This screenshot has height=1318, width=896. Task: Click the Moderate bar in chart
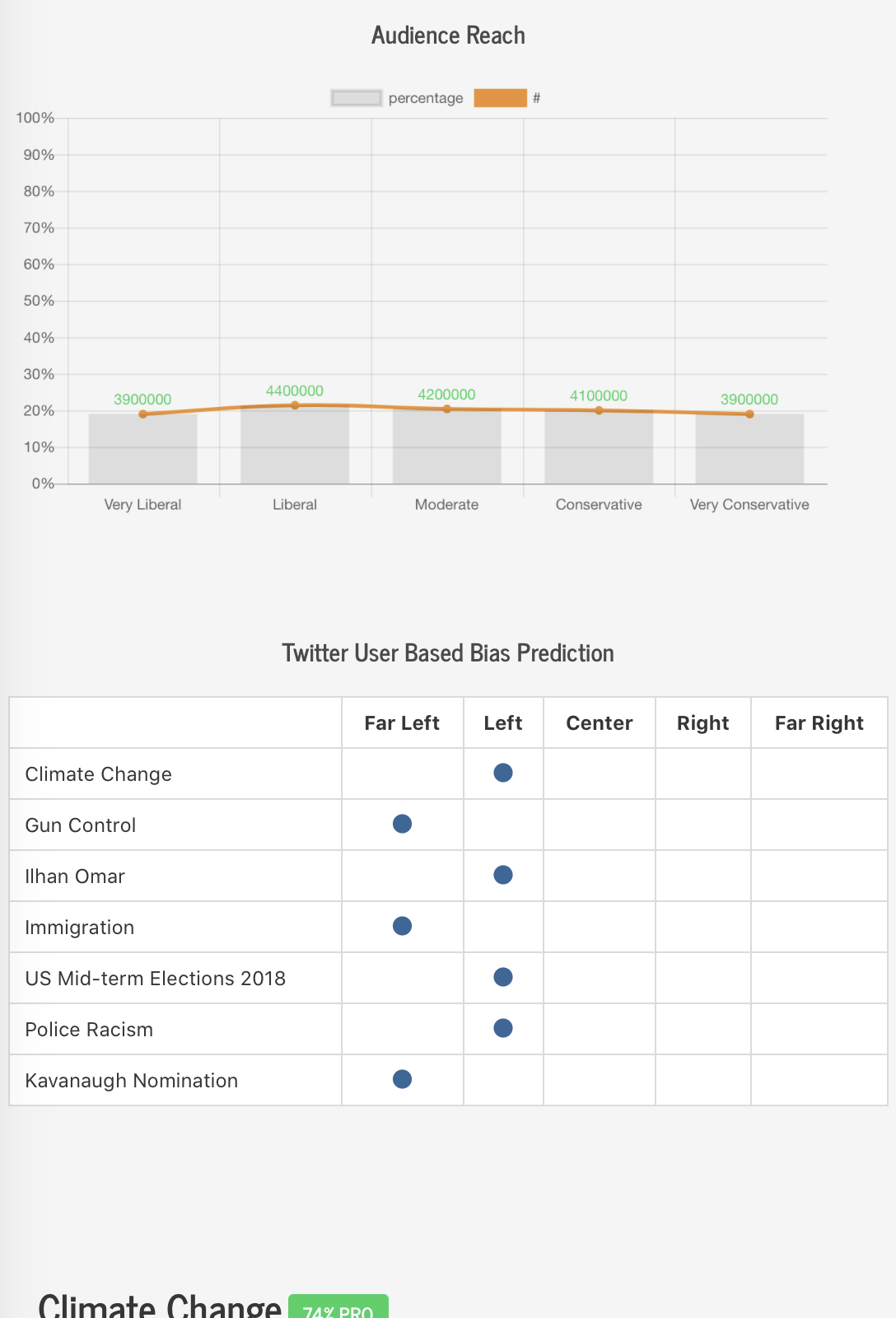[x=446, y=446]
